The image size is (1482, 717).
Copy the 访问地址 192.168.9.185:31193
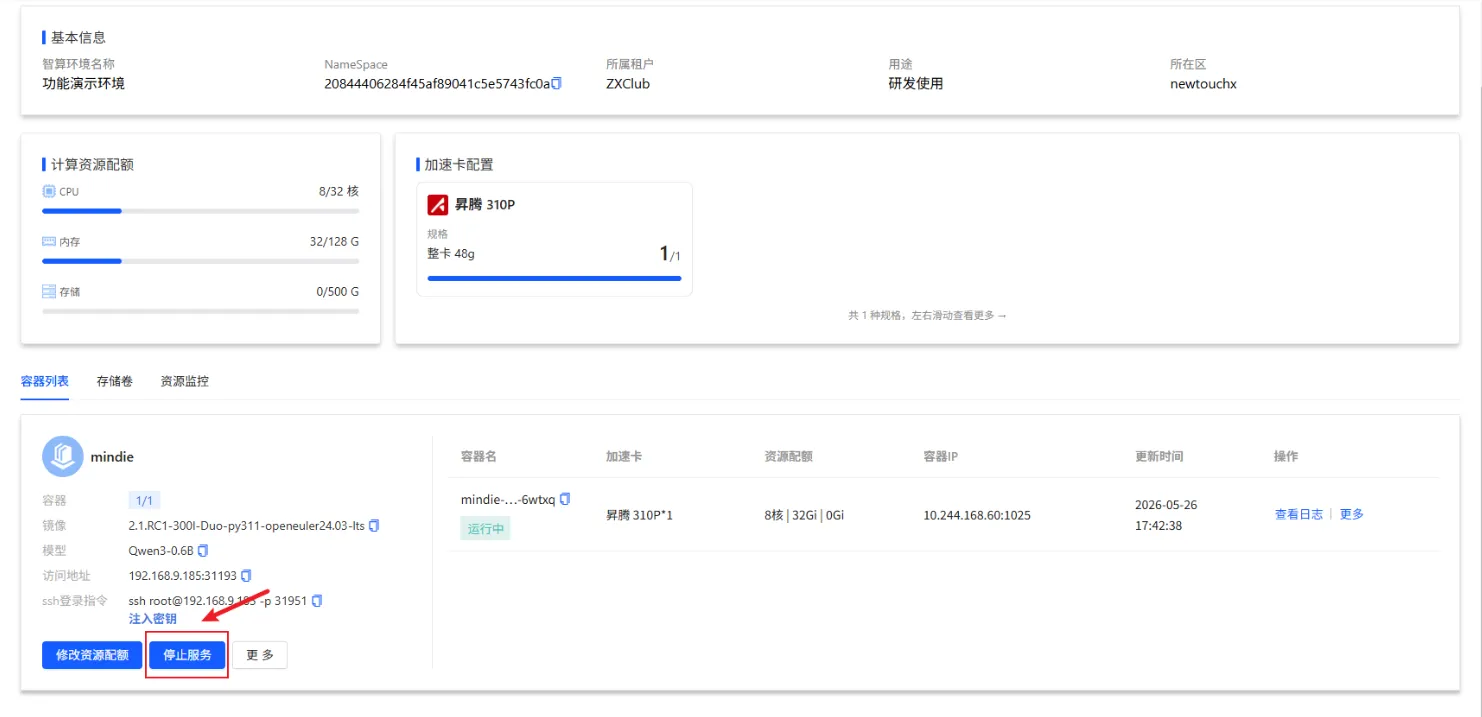tap(246, 575)
